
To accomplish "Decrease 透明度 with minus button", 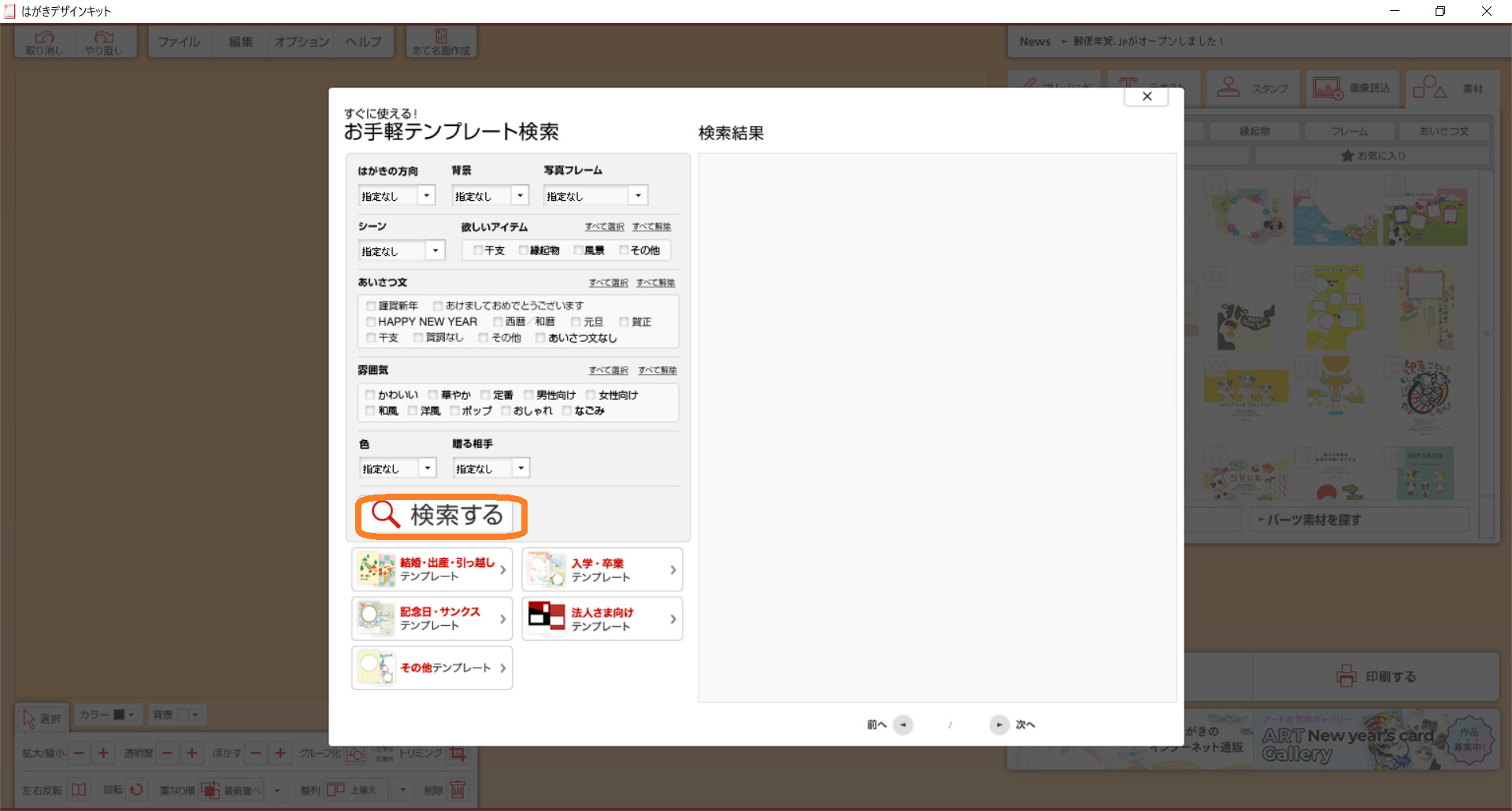I will coord(167,754).
